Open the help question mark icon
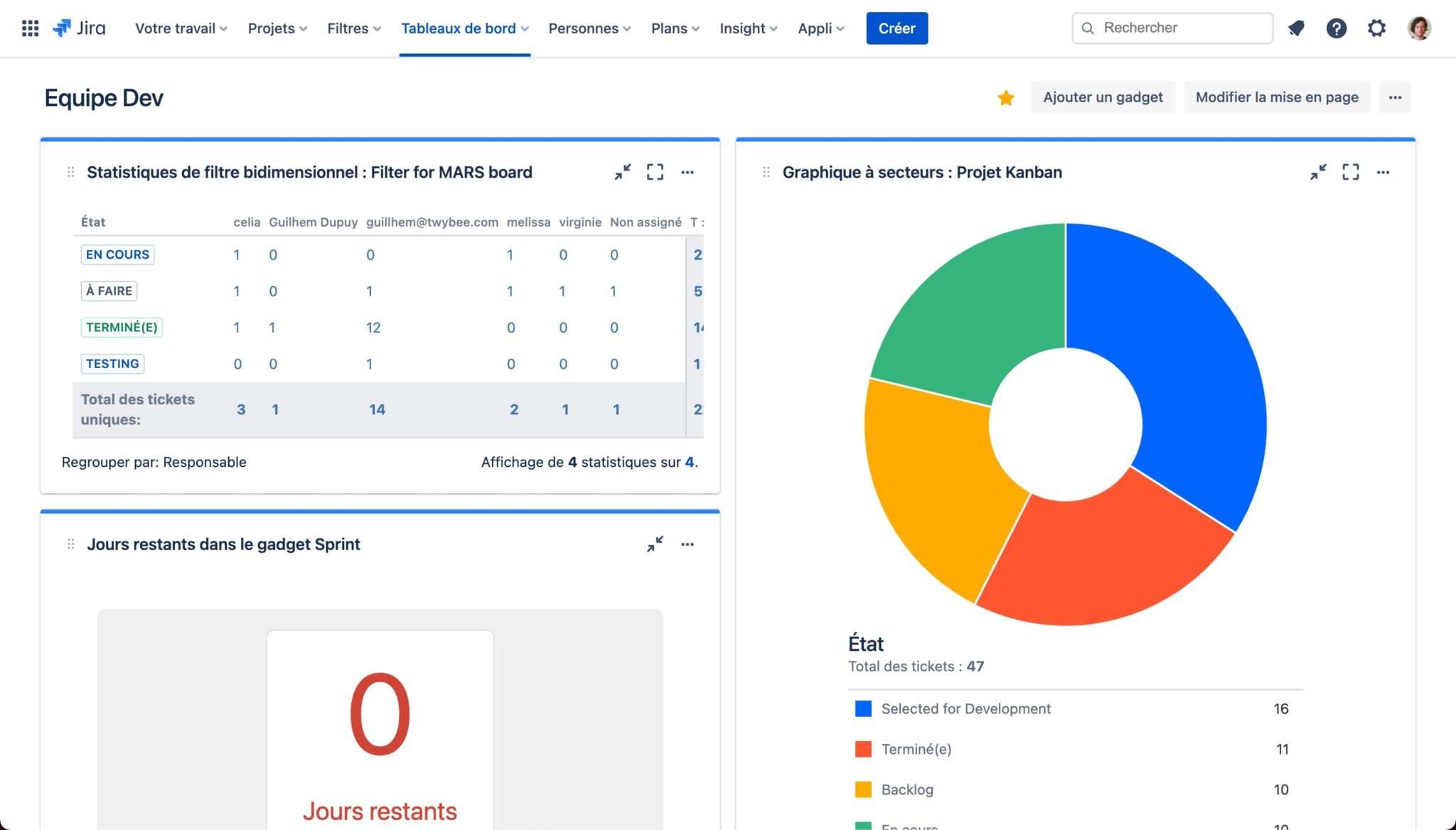1456x830 pixels. [1337, 28]
